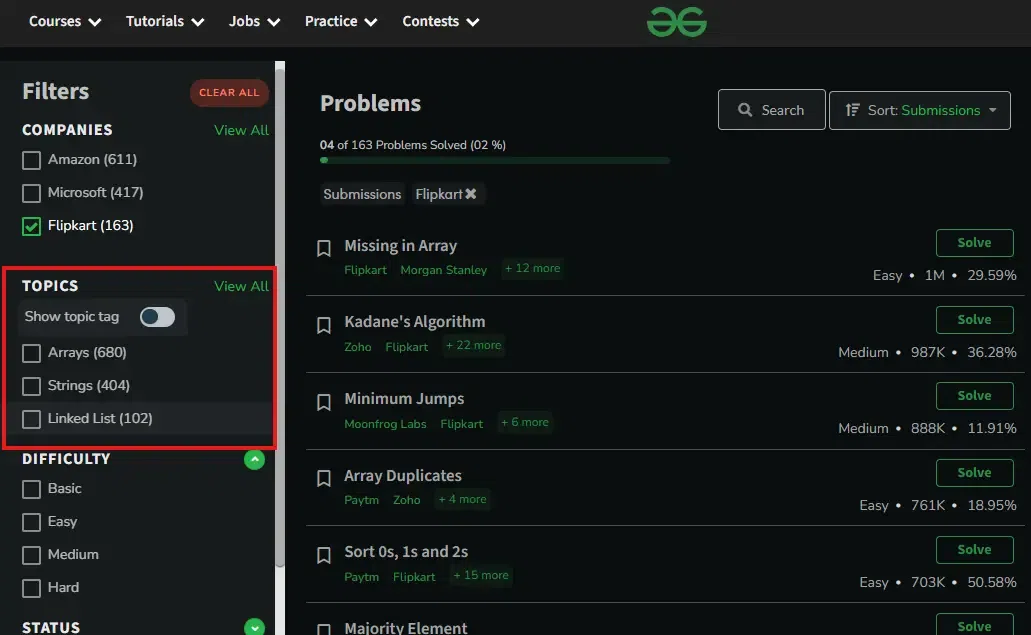
Task: Open the Tutorials dropdown menu
Action: coord(165,21)
